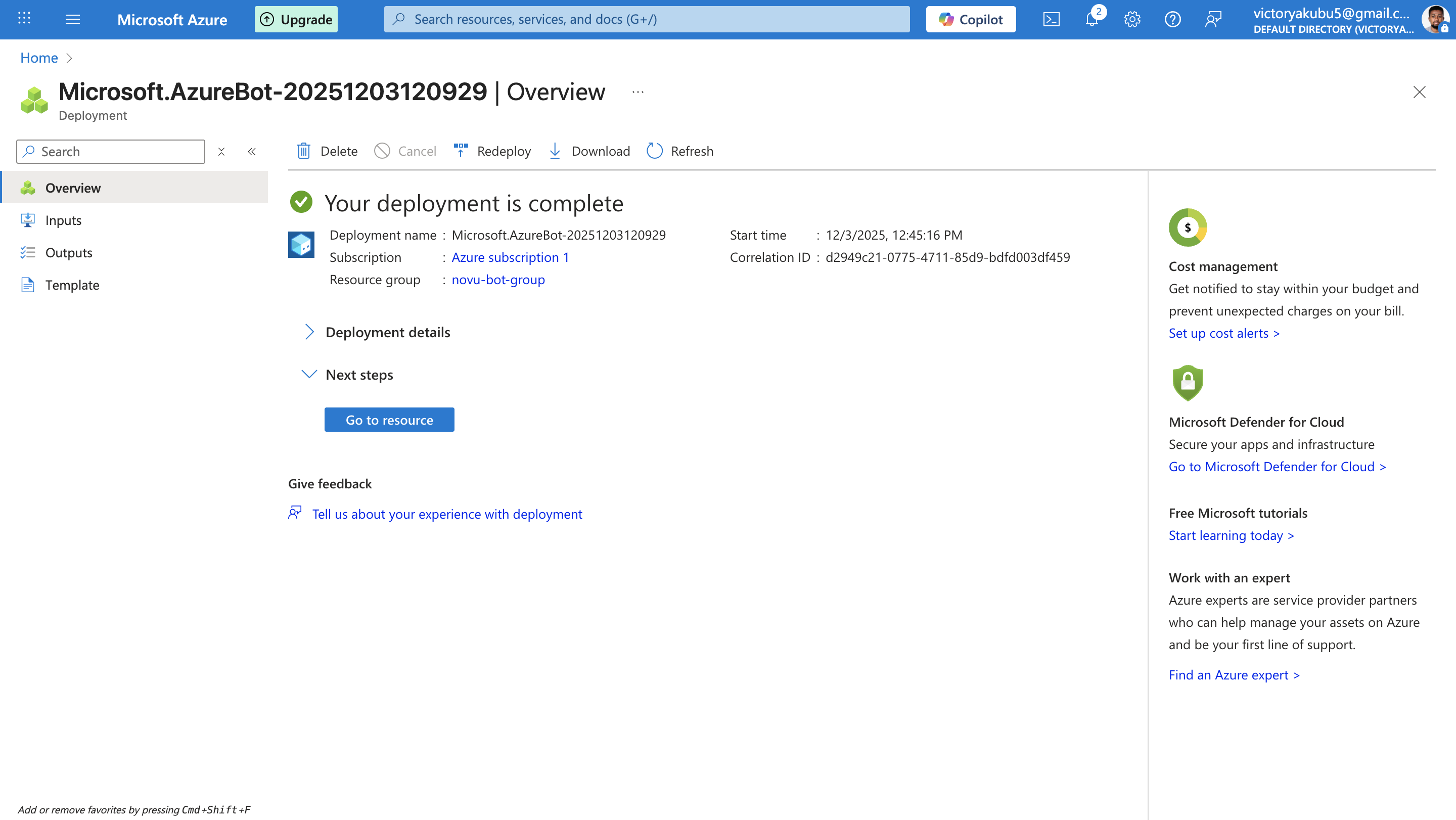Open the Azure portal hamburger menu
The height and width of the screenshot is (820, 1456).
point(73,20)
